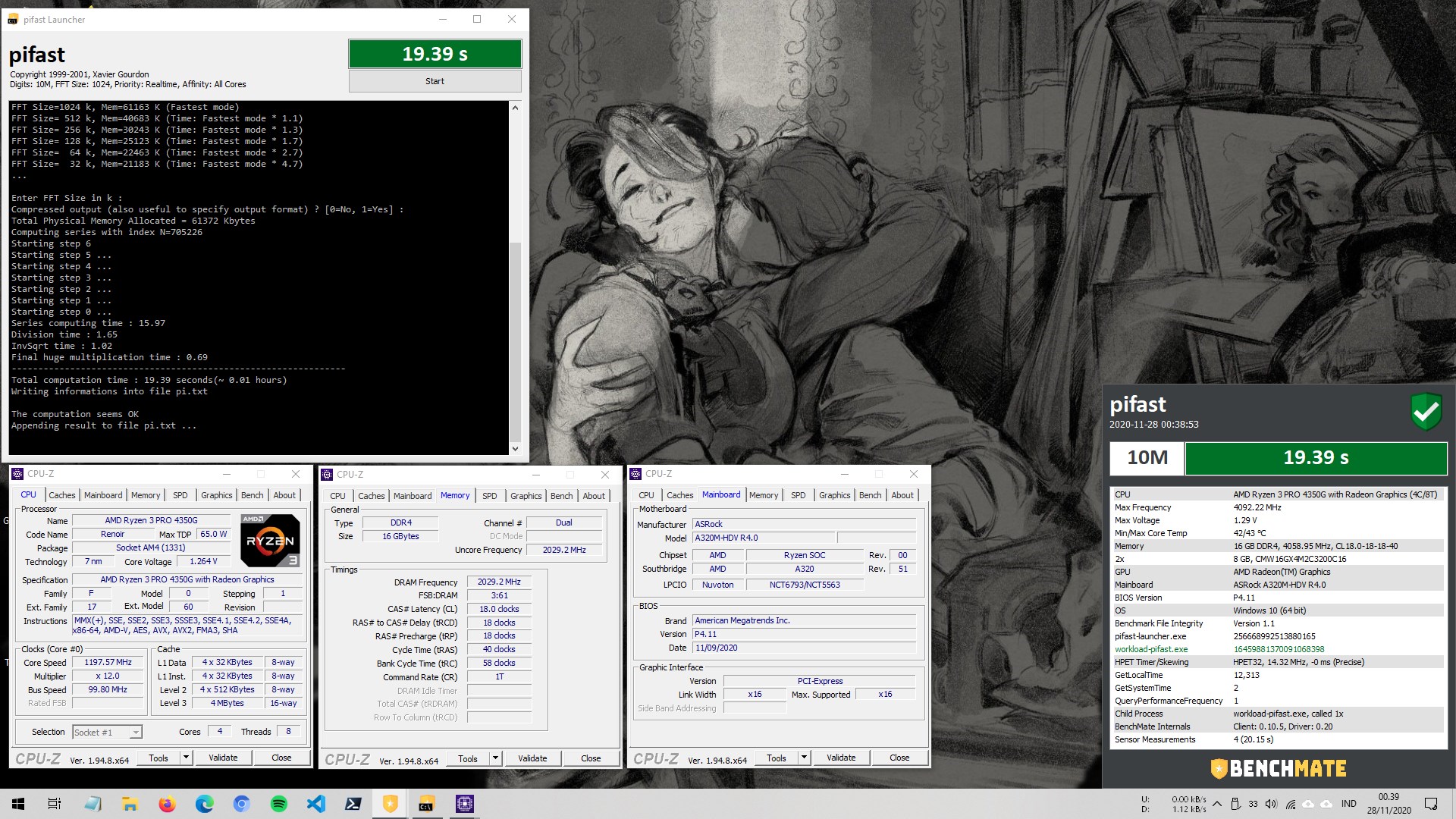This screenshot has height=819, width=1456.
Task: Open the volume control tray icon
Action: click(1271, 804)
